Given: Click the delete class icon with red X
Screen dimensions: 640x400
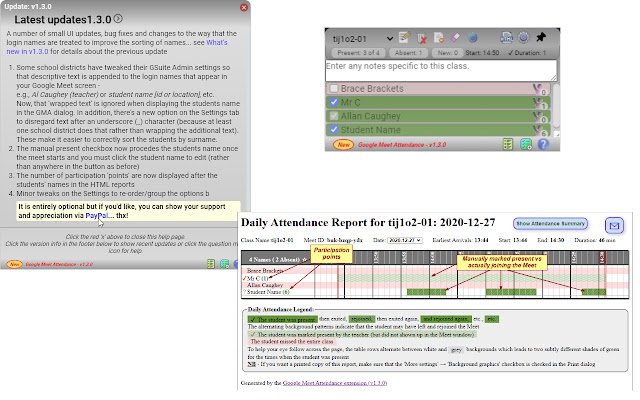Looking at the screenshot, I should tap(422, 38).
